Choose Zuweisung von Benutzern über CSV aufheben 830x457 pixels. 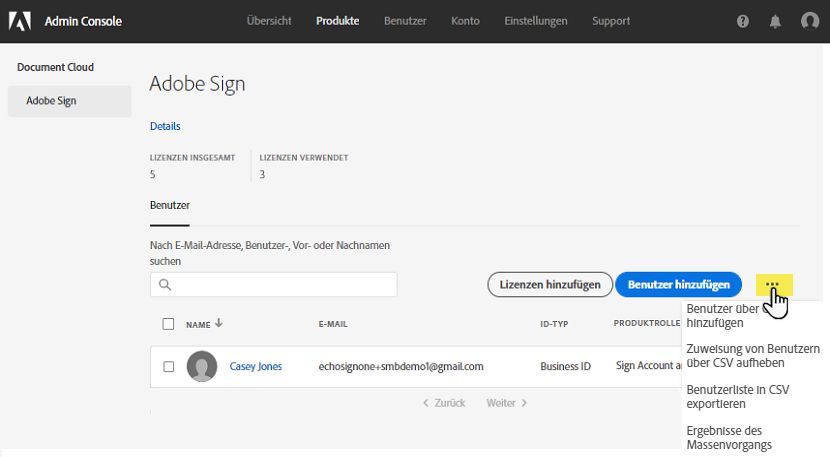tap(753, 356)
